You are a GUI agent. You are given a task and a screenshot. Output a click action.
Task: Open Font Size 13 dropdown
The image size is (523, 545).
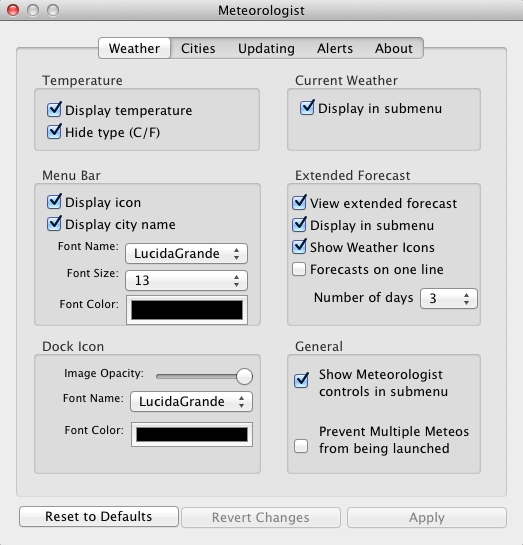pyautogui.click(x=186, y=280)
